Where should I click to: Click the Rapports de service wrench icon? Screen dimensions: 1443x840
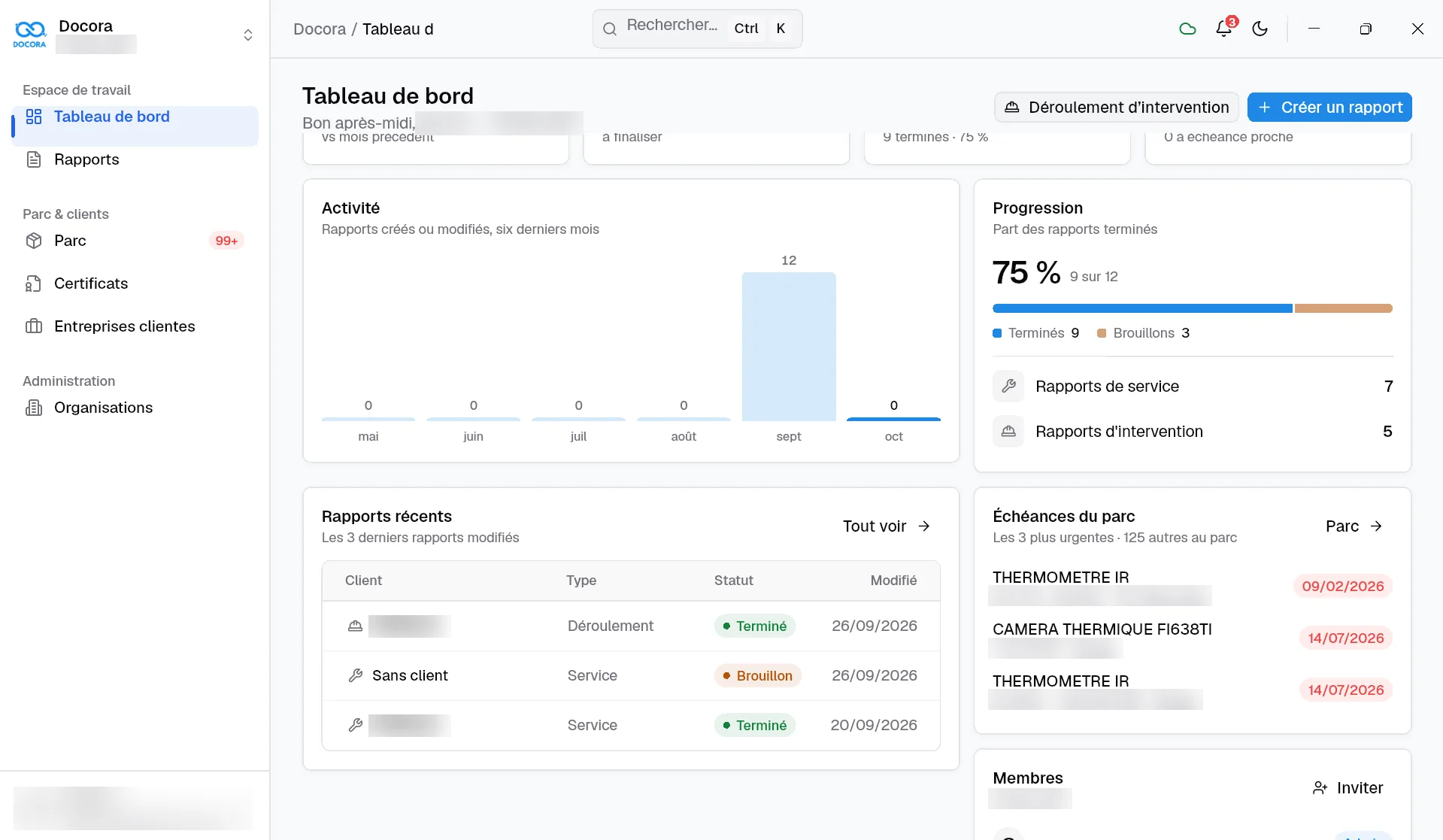point(1008,386)
